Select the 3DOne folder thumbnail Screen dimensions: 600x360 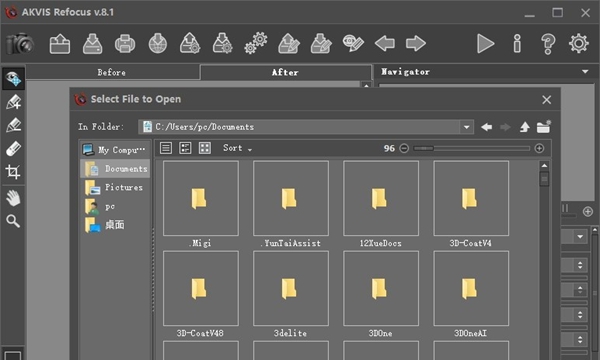381,288
